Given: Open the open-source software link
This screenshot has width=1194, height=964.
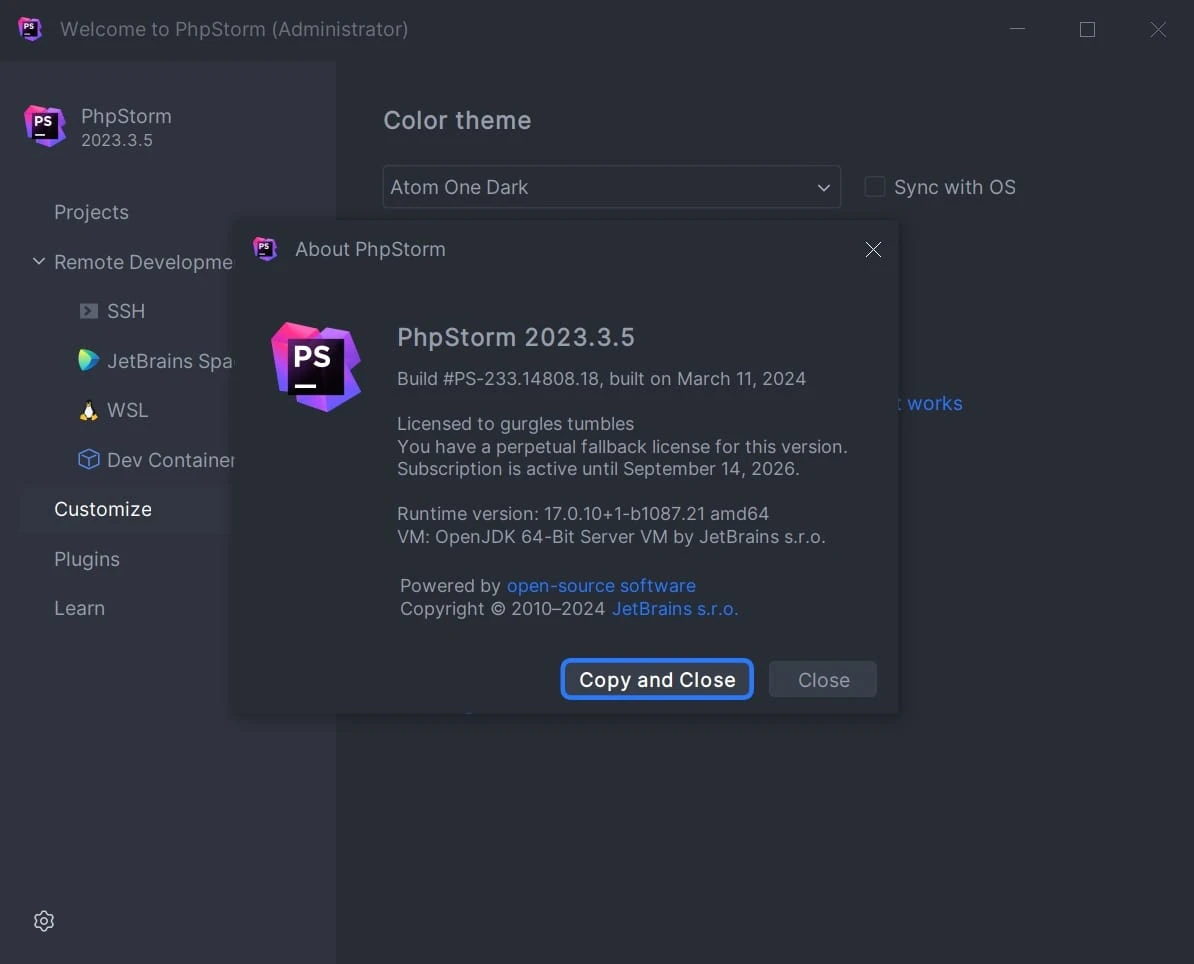Looking at the screenshot, I should (x=601, y=586).
